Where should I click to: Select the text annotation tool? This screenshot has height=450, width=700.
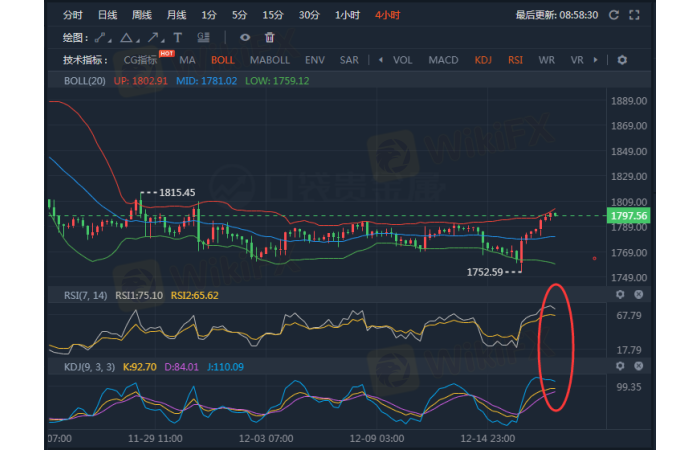[178, 38]
